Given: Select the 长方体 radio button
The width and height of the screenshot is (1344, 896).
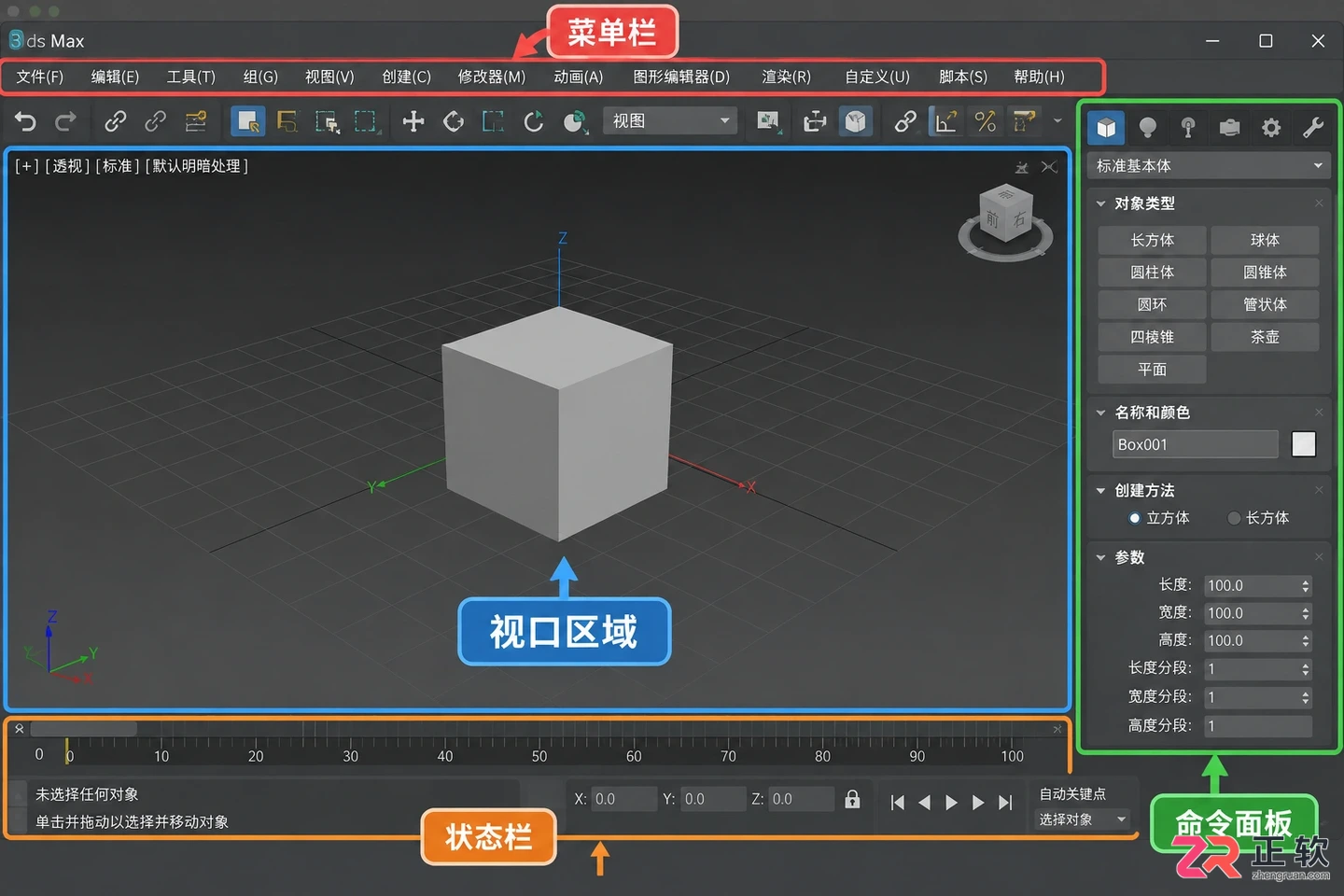Looking at the screenshot, I should tap(1234, 518).
